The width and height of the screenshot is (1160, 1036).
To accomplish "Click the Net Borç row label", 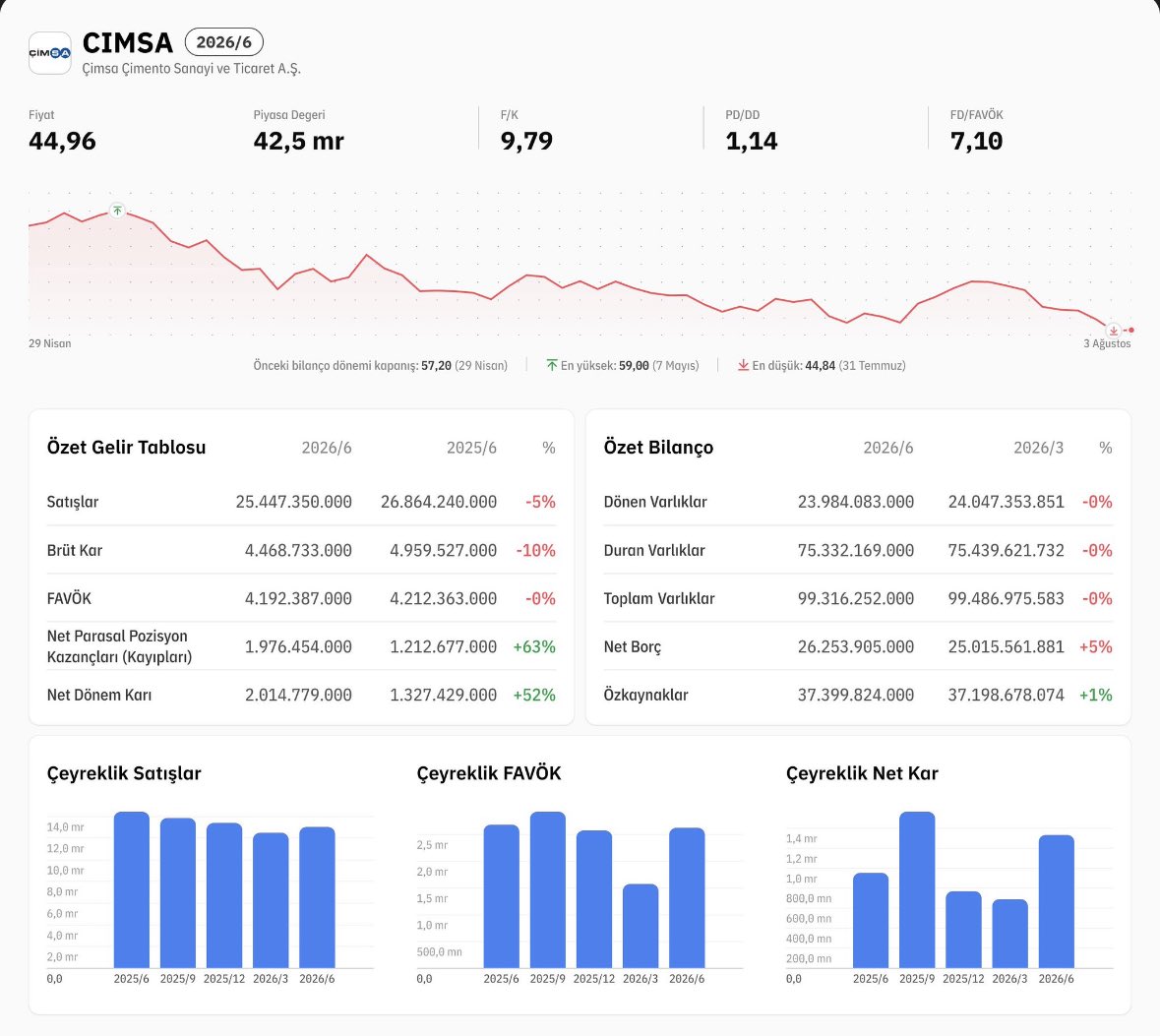I will [633, 646].
